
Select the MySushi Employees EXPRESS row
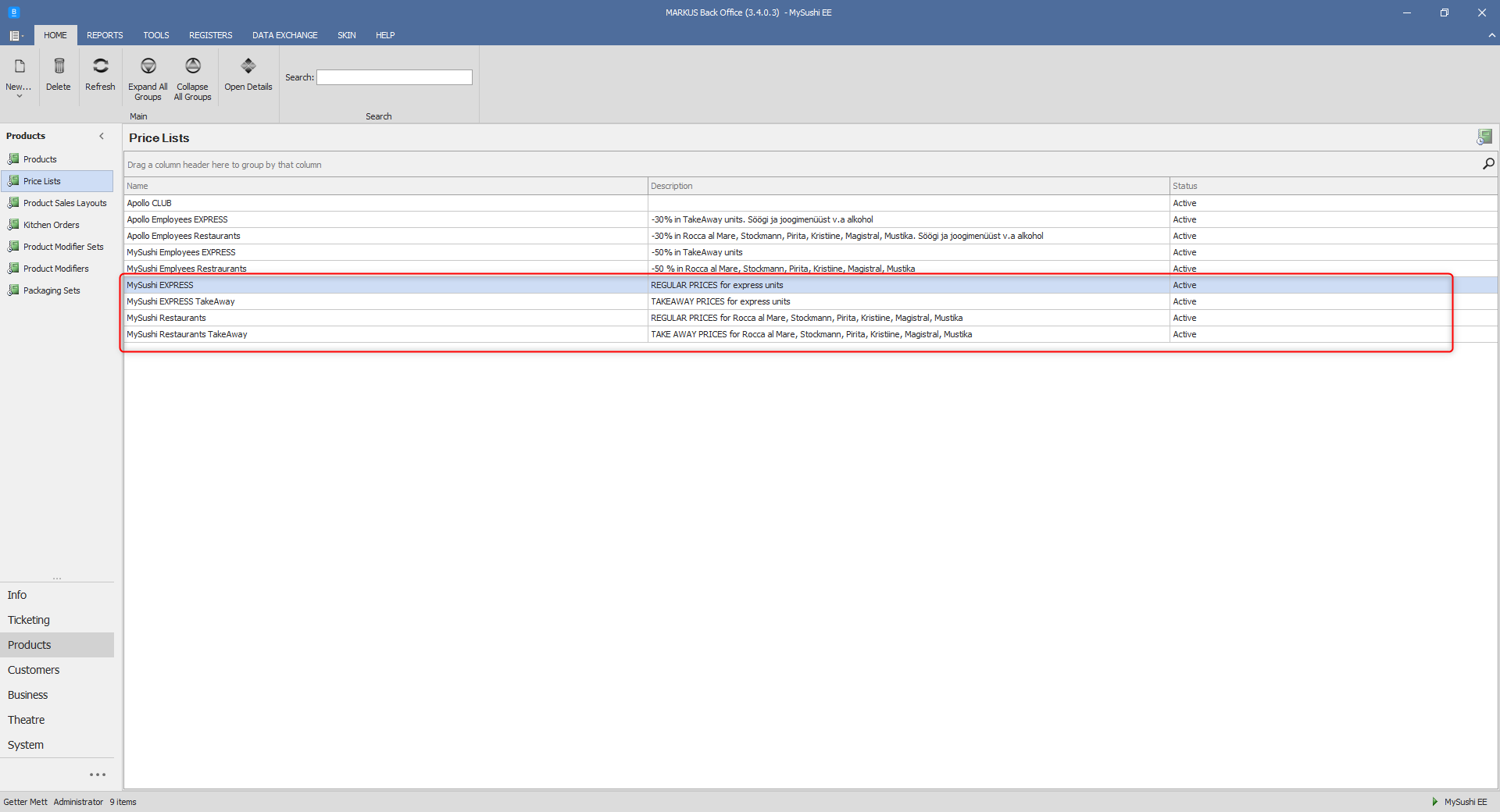point(811,252)
